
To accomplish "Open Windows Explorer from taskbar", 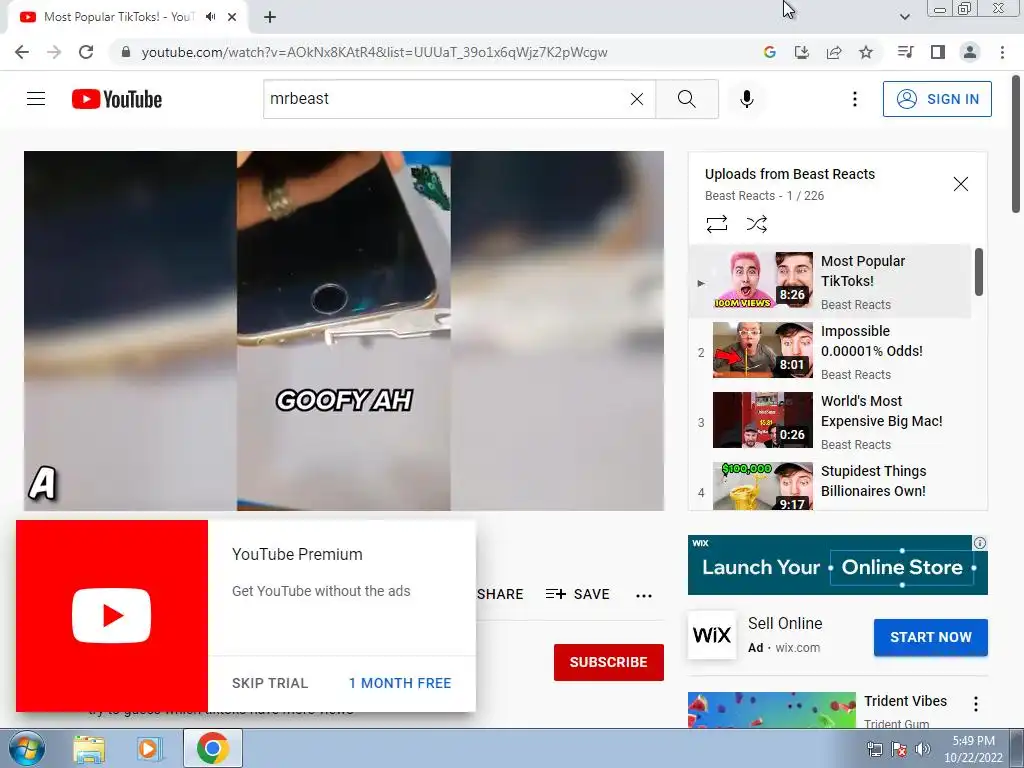I will point(89,749).
